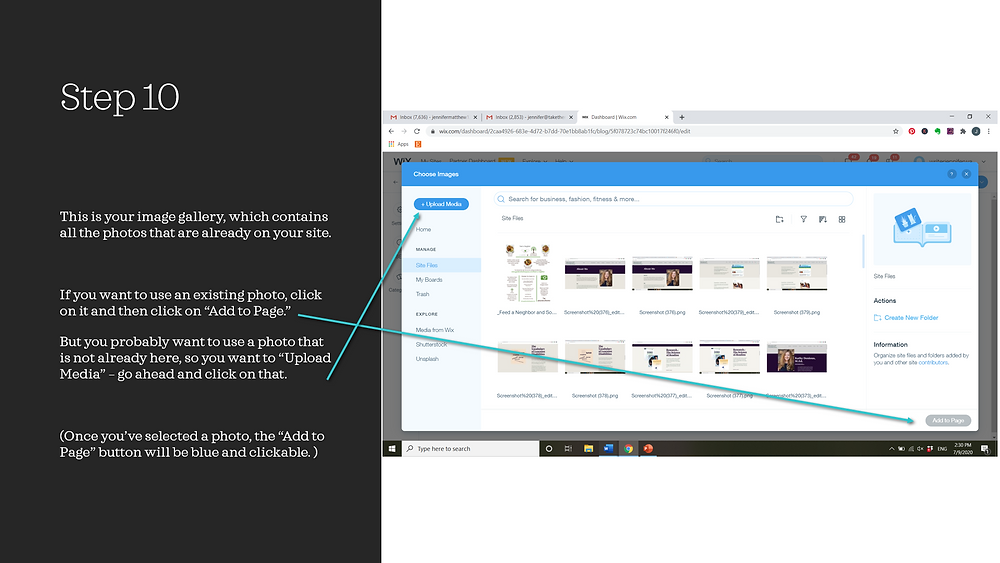Follow the contributors link in Information
The width and height of the screenshot is (1000, 563).
pyautogui.click(x=933, y=362)
